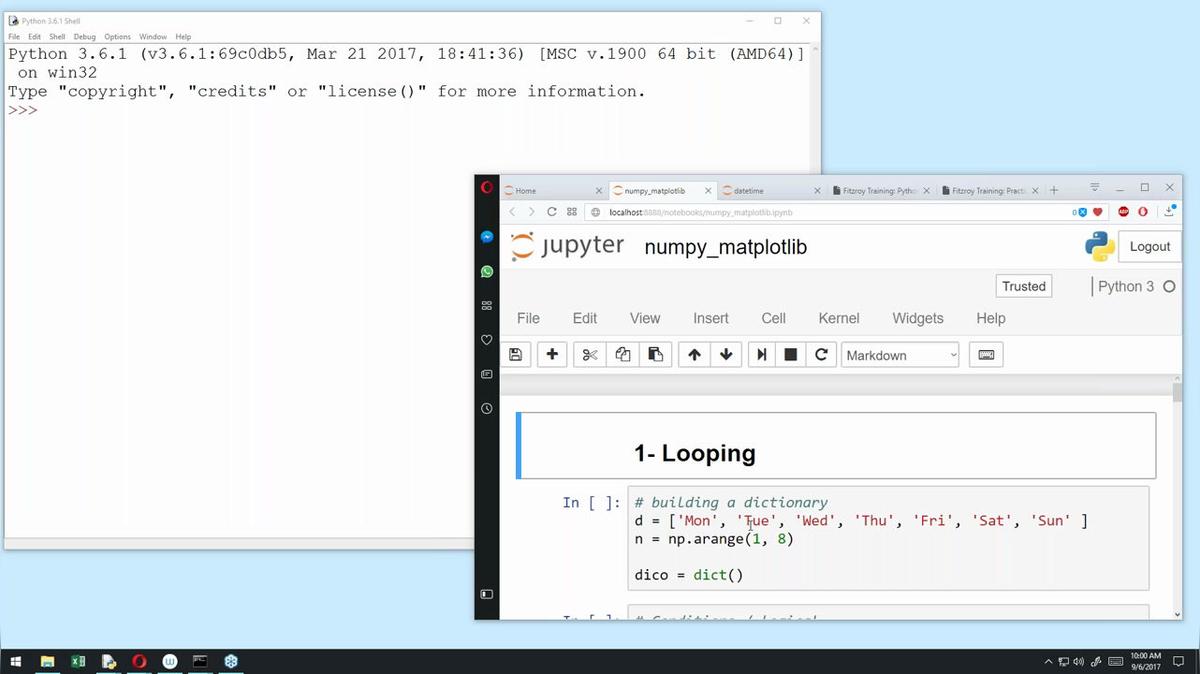Open WhatsApp in Opera sidebar

click(x=487, y=271)
